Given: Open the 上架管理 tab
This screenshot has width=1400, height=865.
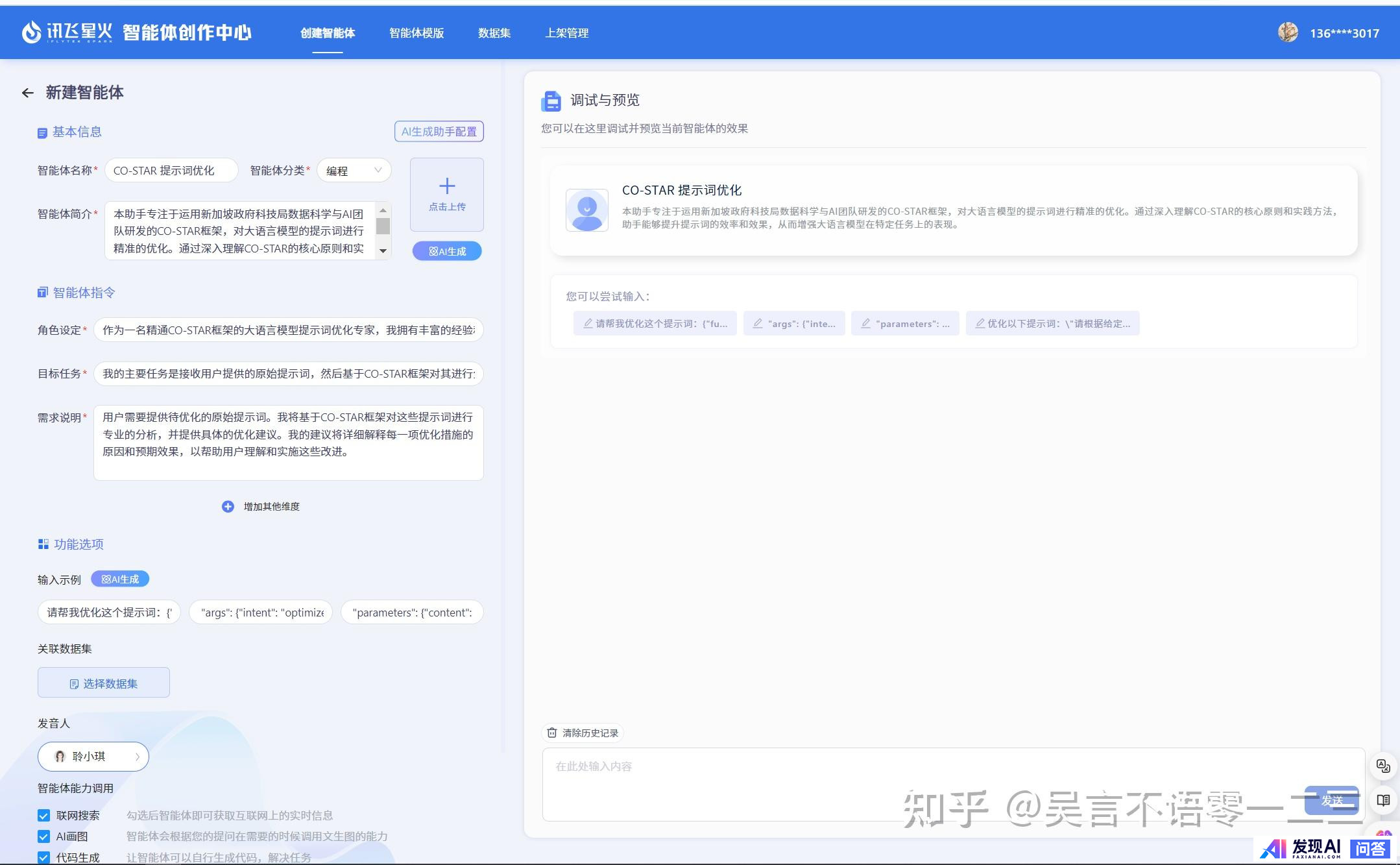Looking at the screenshot, I should coord(566,33).
